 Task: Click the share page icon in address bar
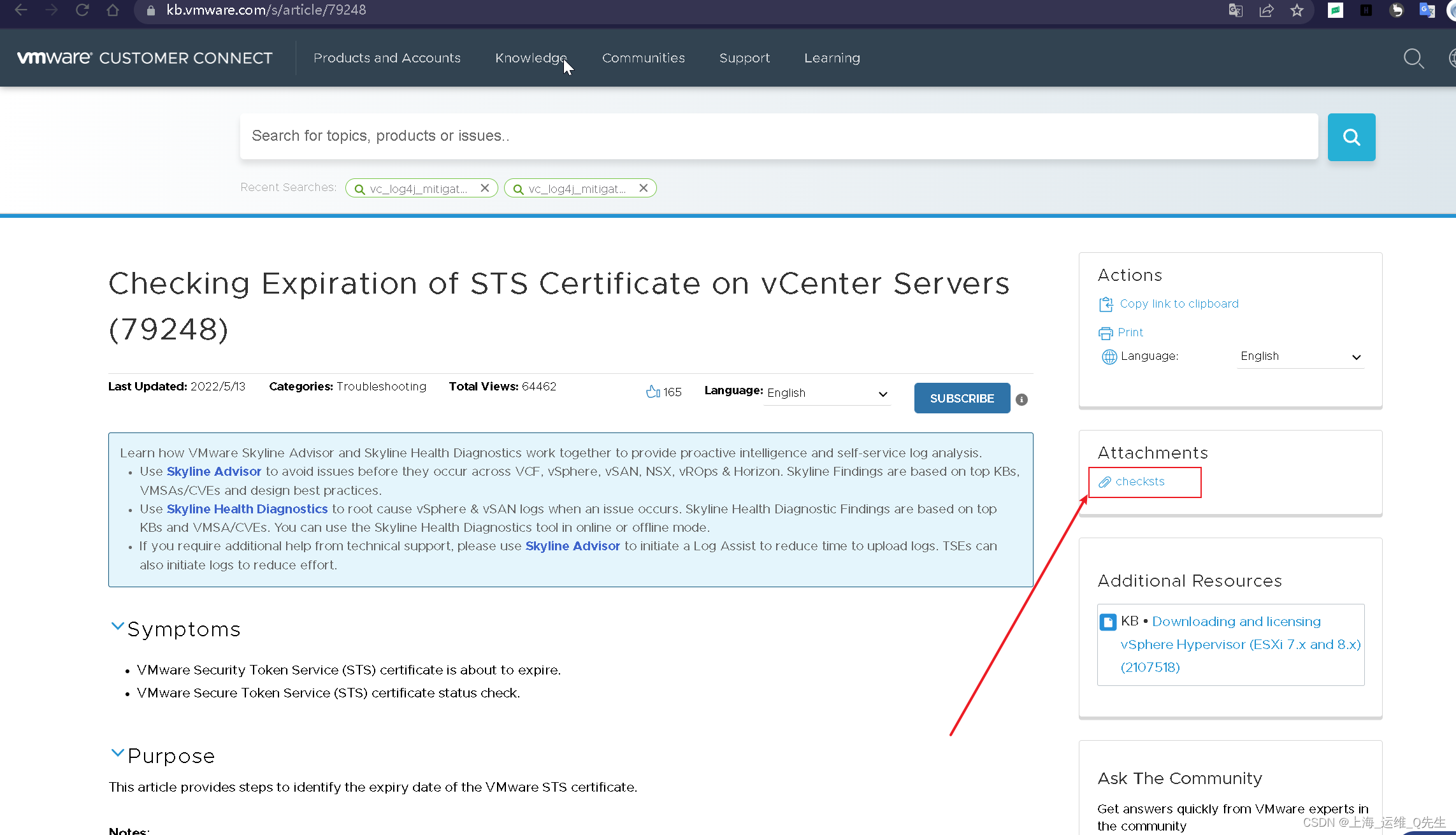pyautogui.click(x=1266, y=10)
